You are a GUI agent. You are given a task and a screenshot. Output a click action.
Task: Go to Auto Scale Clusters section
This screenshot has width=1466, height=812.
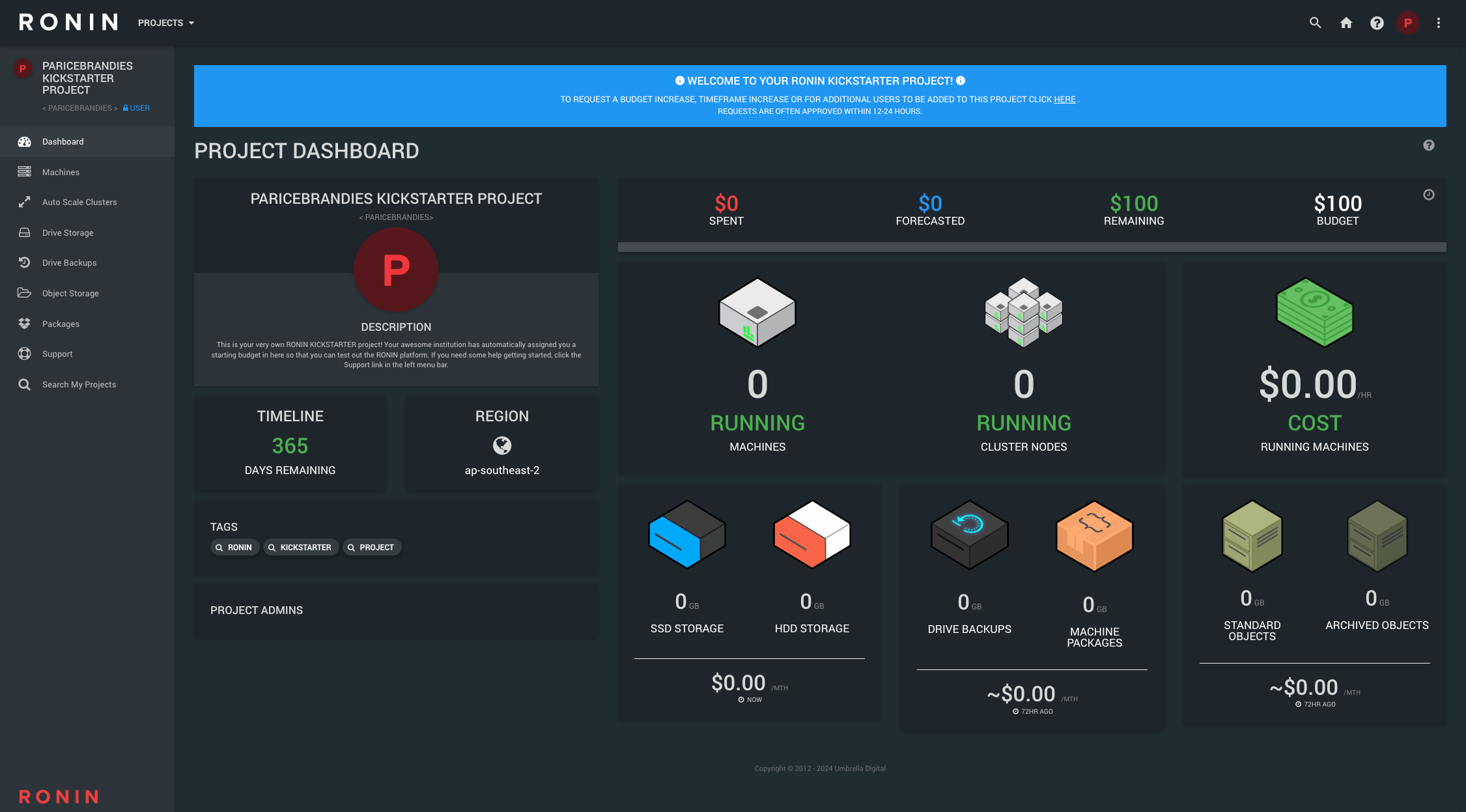pyautogui.click(x=79, y=203)
